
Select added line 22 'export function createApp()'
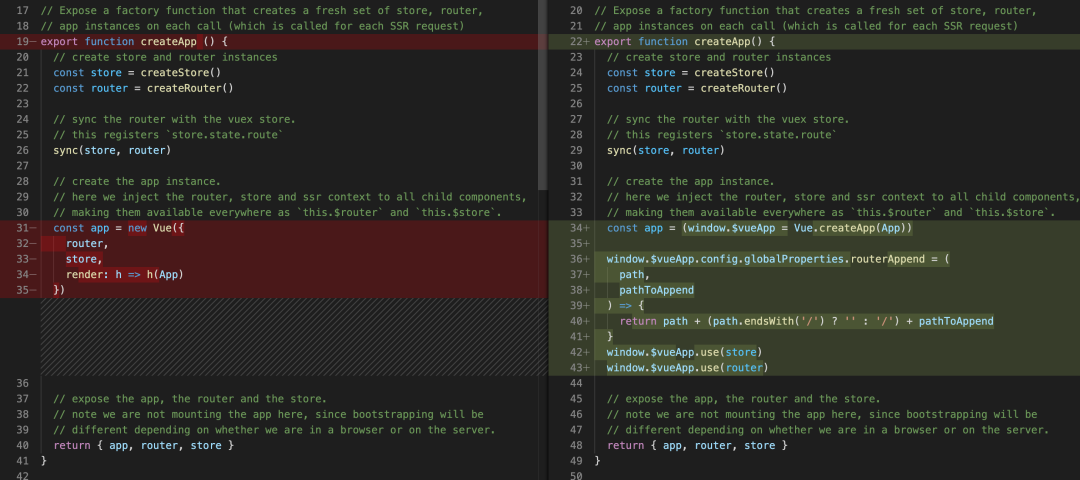click(x=813, y=41)
